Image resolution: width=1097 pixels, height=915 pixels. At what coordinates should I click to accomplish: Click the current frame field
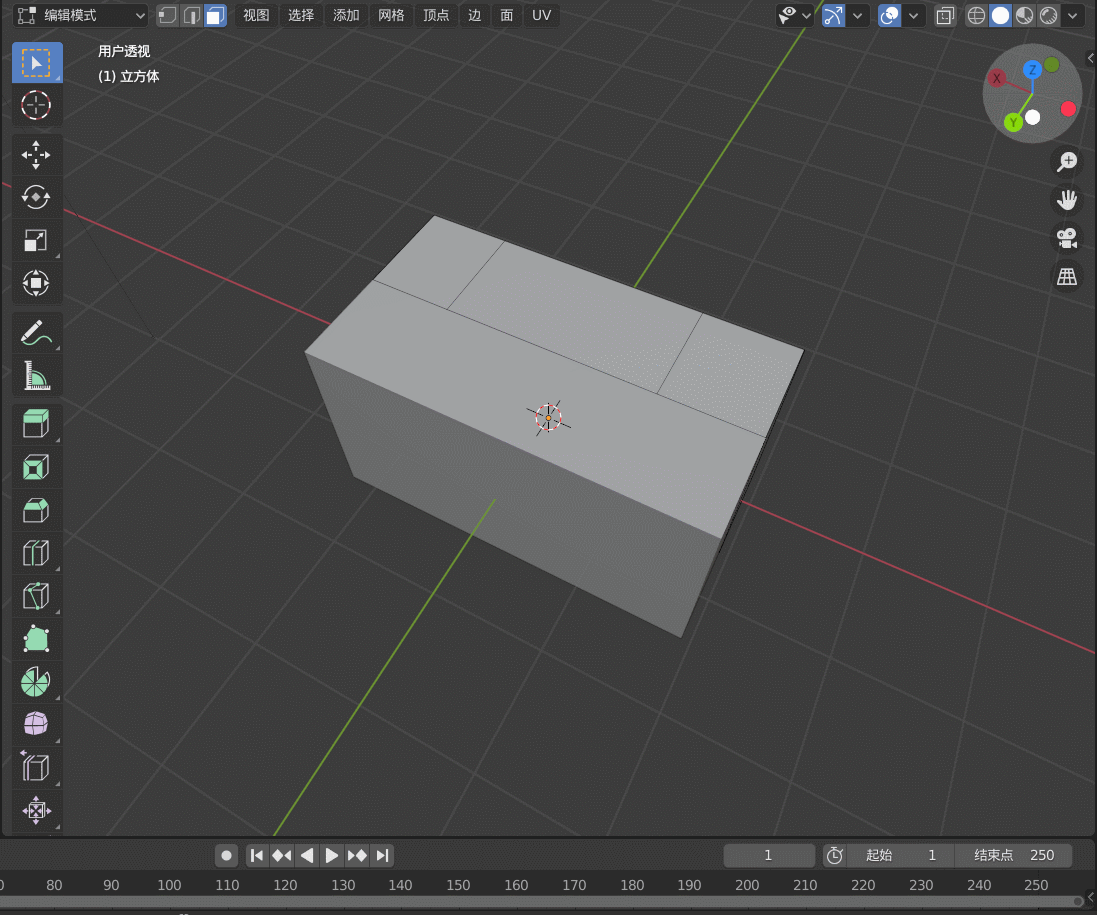pyautogui.click(x=769, y=855)
